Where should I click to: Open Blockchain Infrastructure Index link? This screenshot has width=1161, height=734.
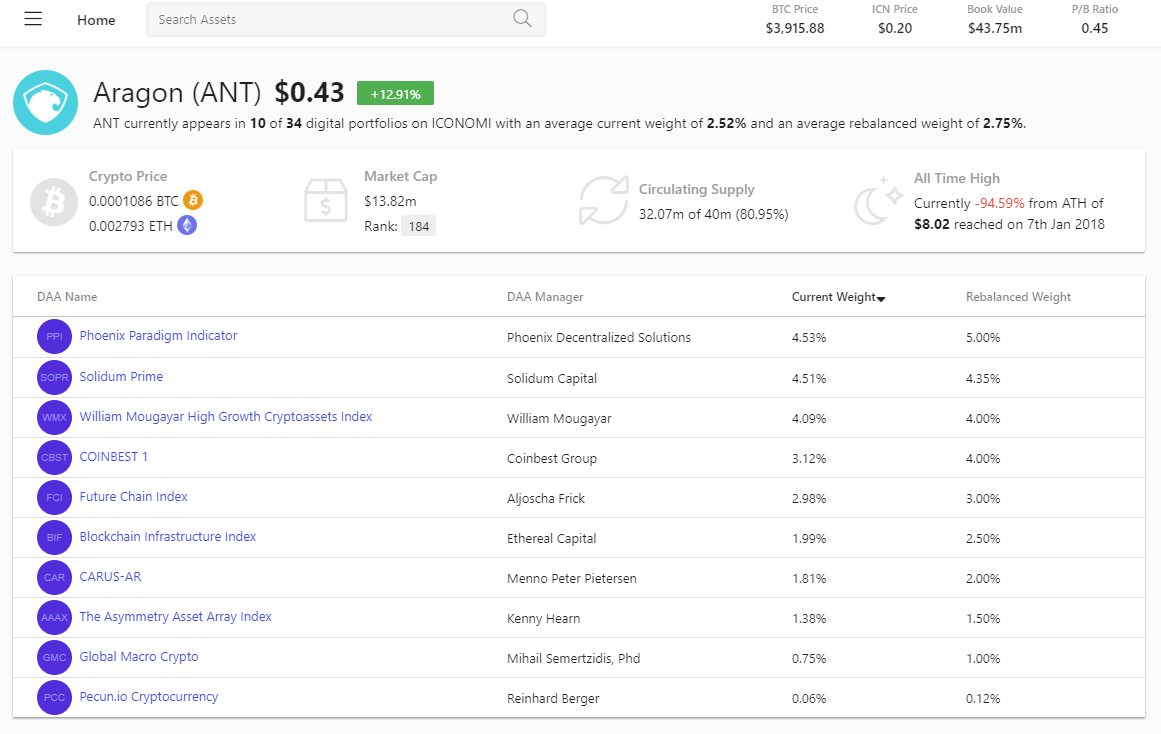point(168,537)
